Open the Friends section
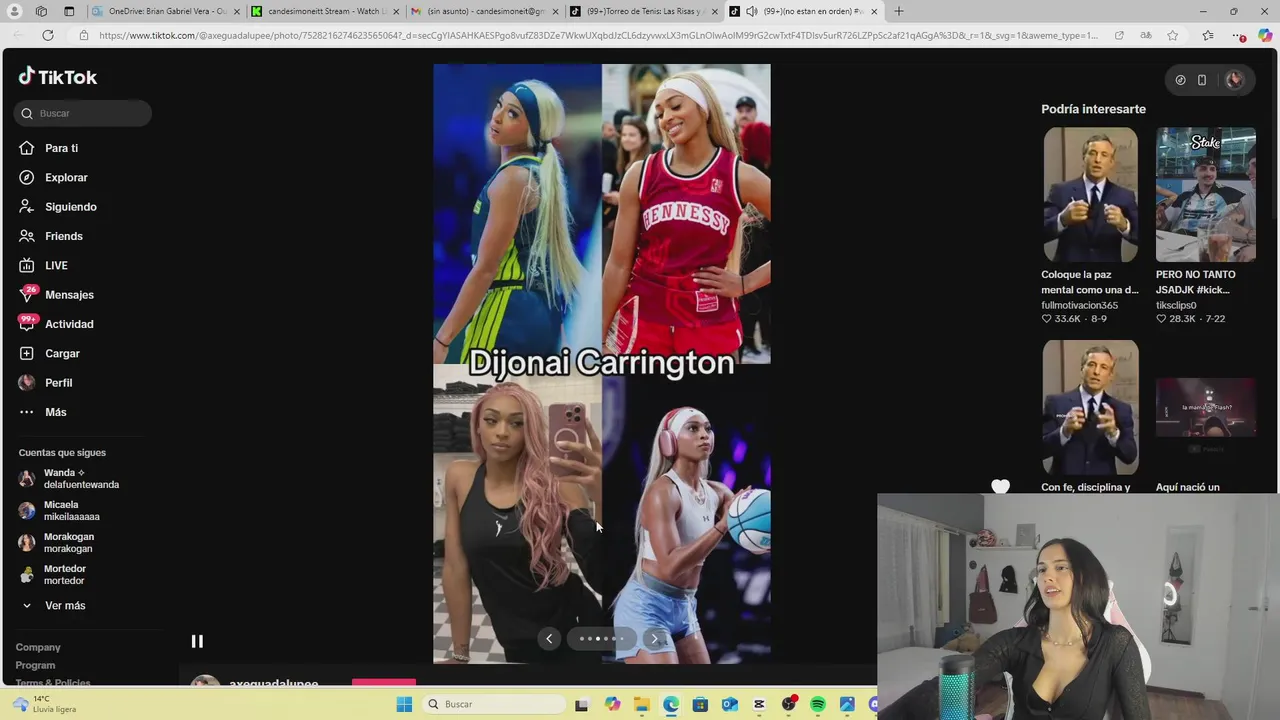 tap(63, 236)
